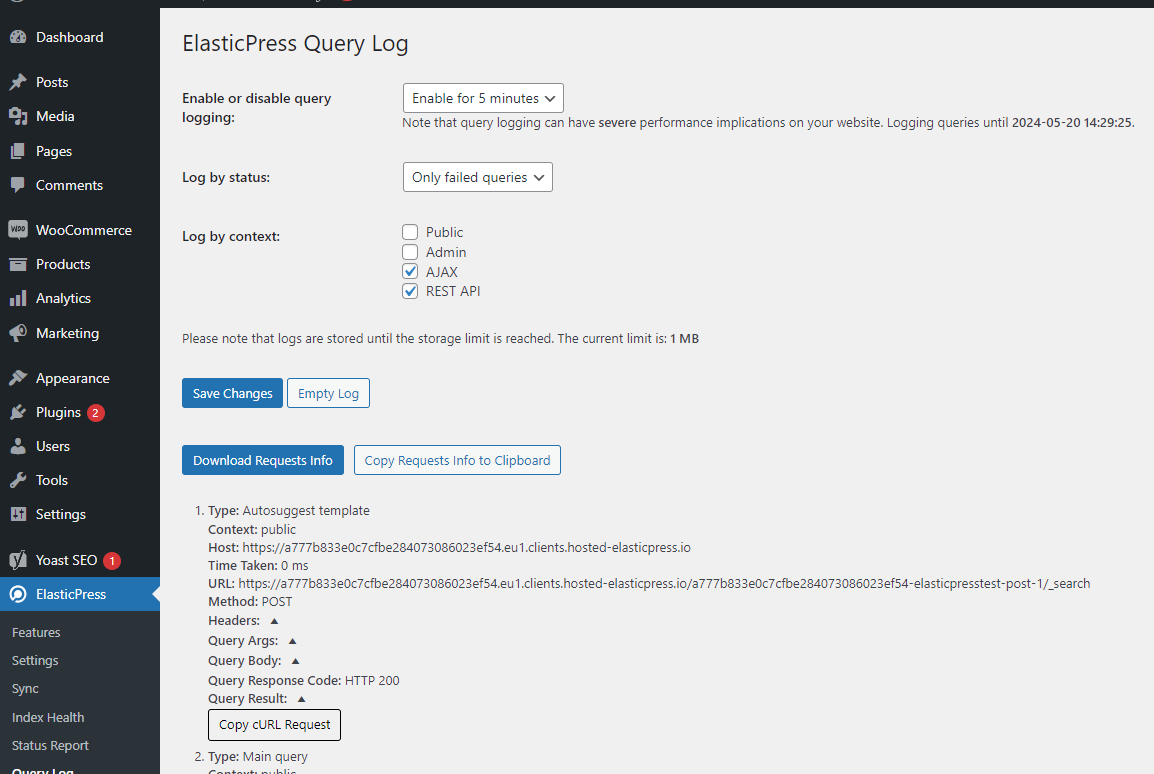Image resolution: width=1154 pixels, height=774 pixels.
Task: Select the Appearance paintbrush icon
Action: (x=20, y=377)
